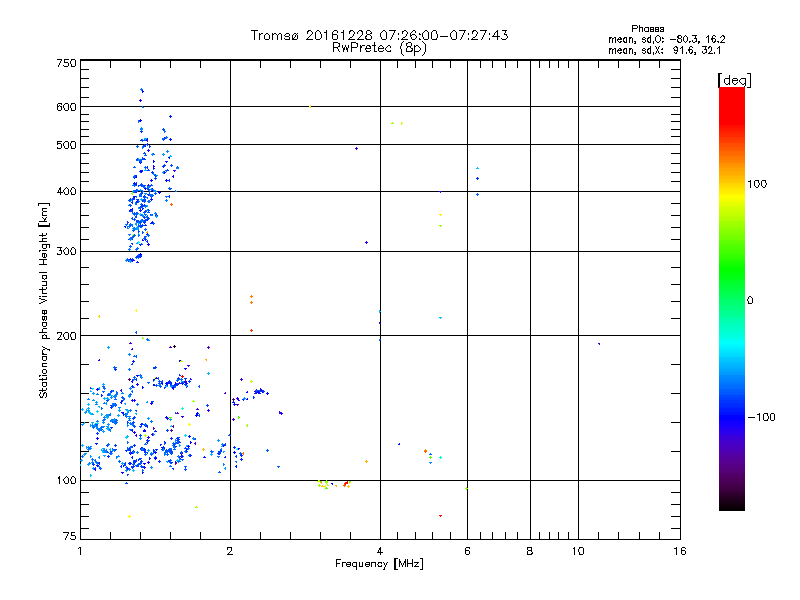Click the y-axis tick label '200'
Screen dimensions: 800x600
tap(66, 336)
